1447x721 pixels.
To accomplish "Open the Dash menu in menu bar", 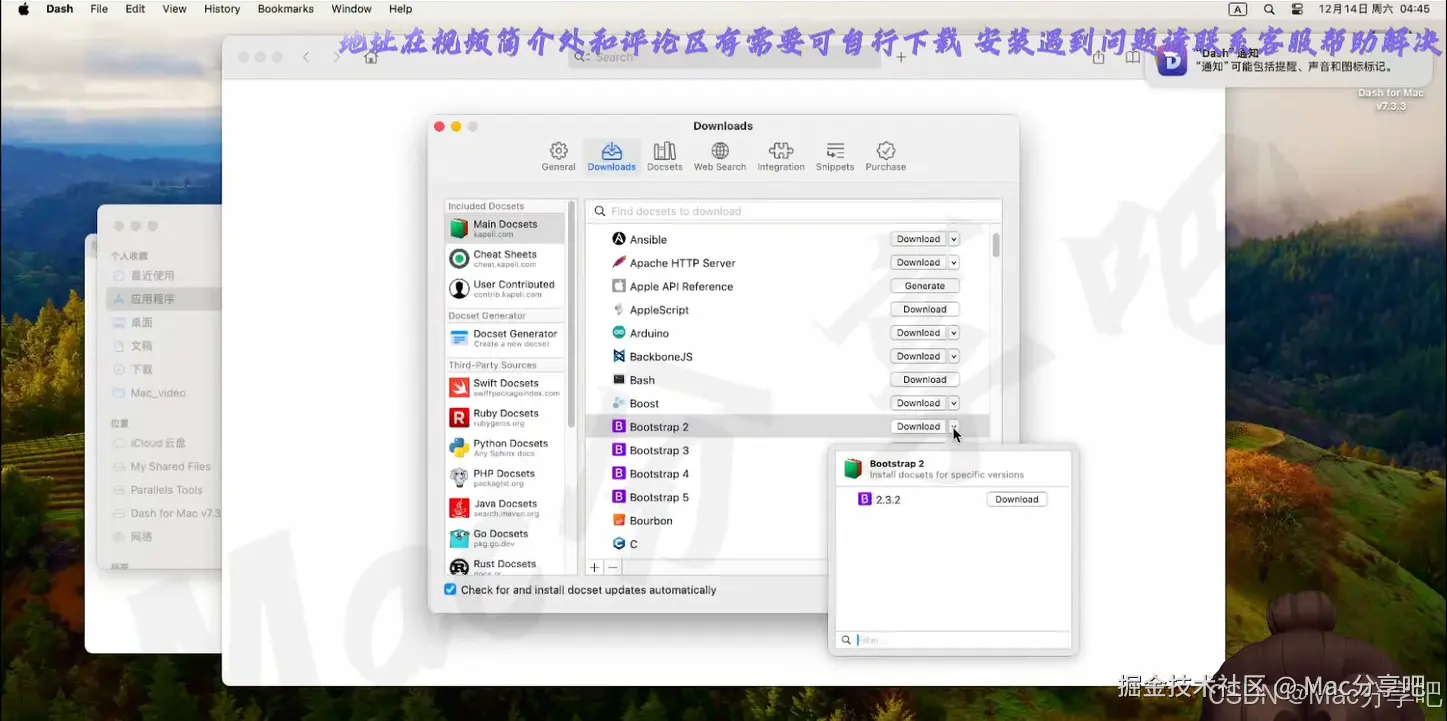I will (60, 9).
